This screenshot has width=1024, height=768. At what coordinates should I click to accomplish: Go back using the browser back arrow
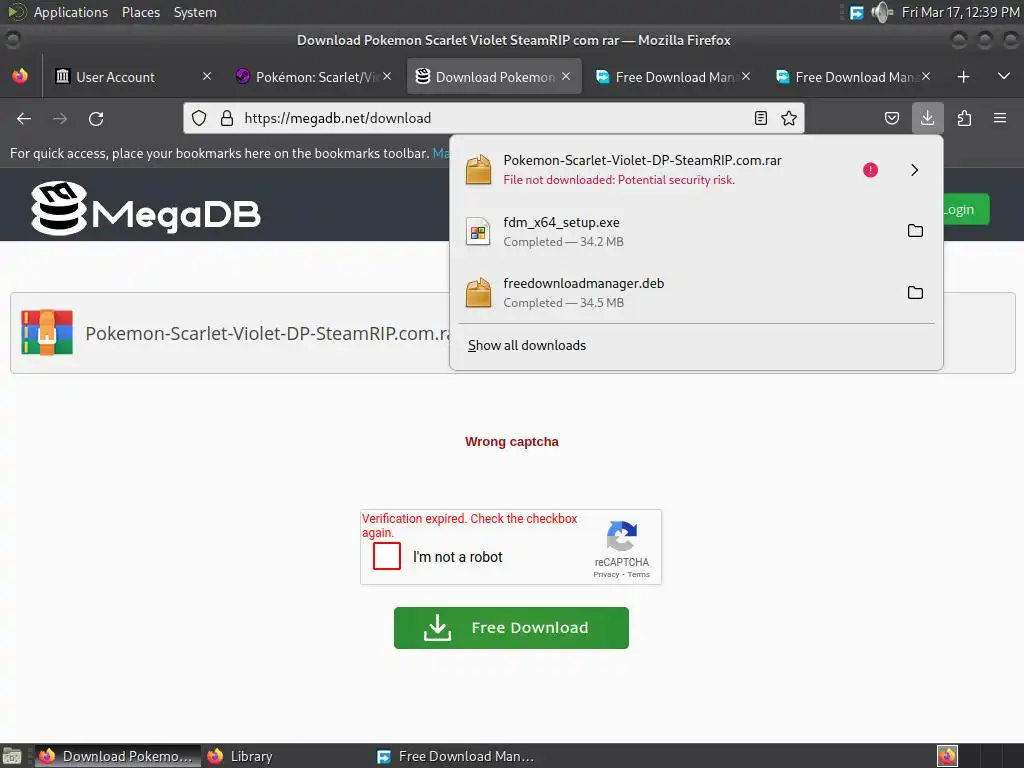[x=24, y=119]
